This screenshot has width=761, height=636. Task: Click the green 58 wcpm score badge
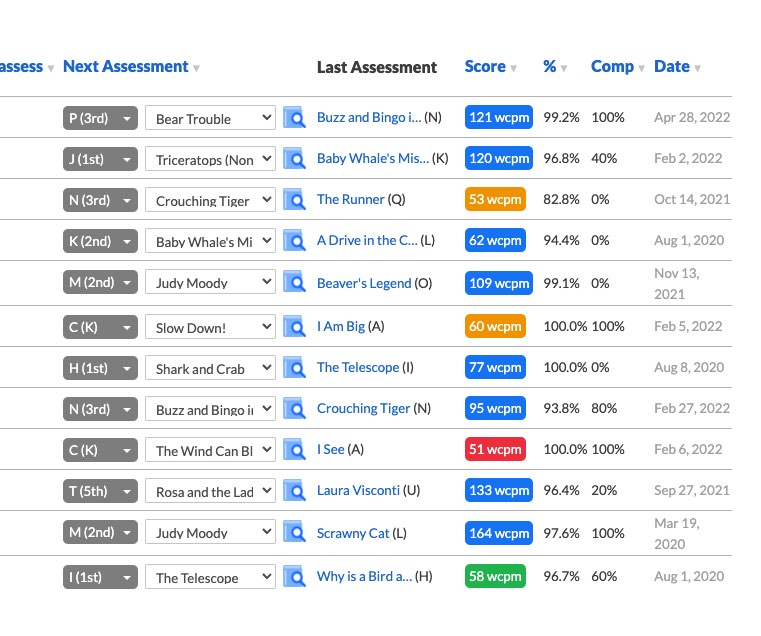[495, 577]
